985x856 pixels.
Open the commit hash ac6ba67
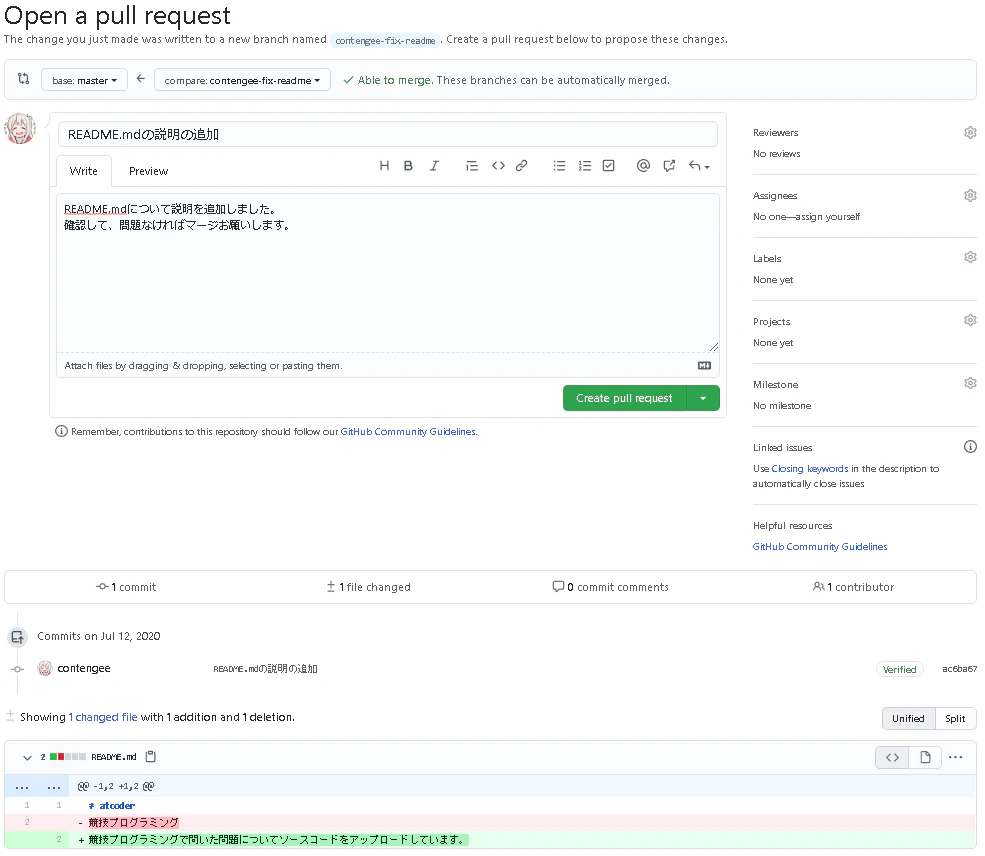pos(959,669)
